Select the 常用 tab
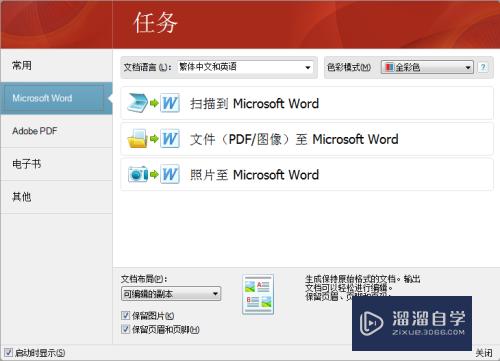Screen dimensions: 500x361 [x=56, y=65]
